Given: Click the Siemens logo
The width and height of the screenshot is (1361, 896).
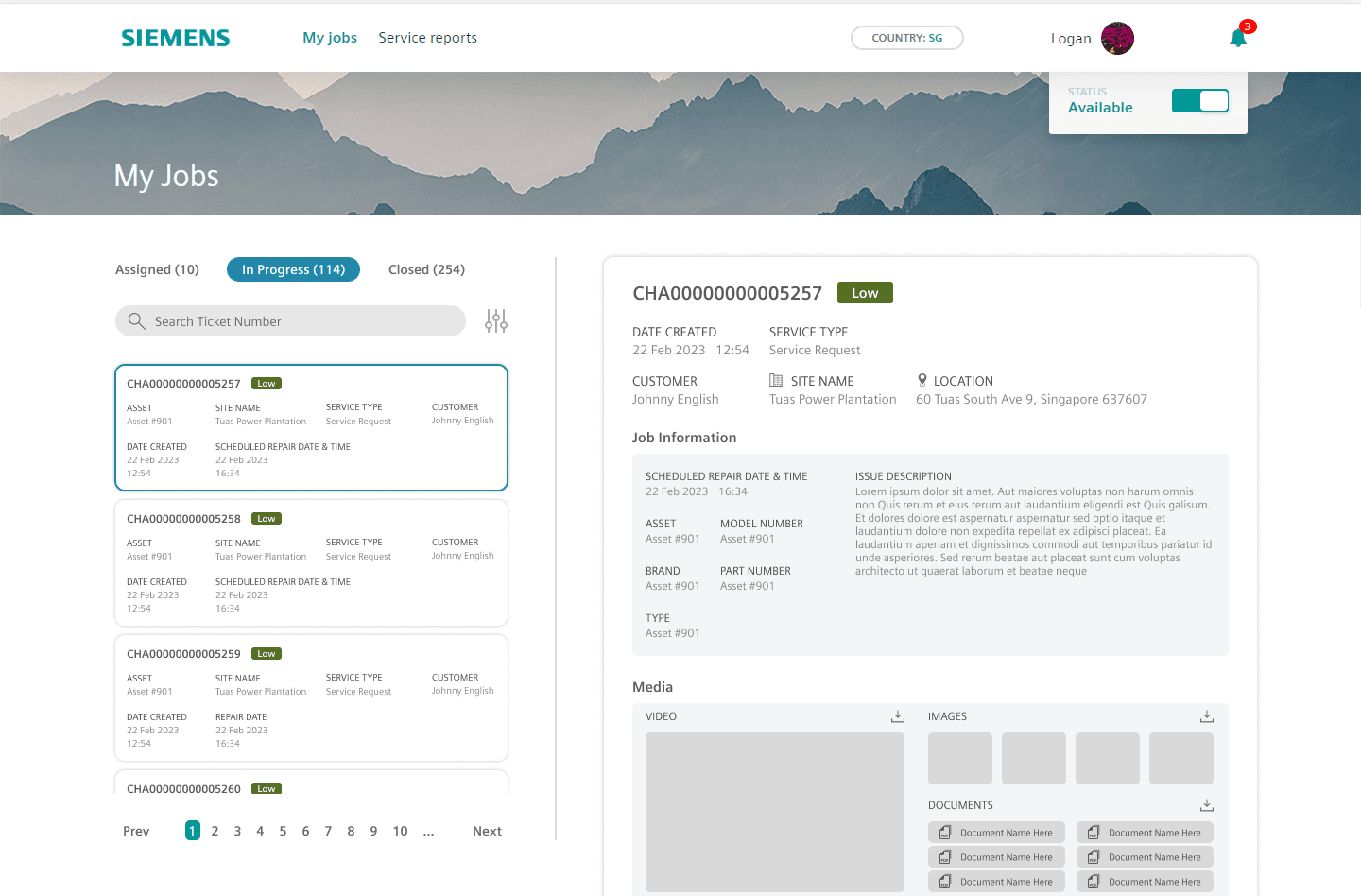Looking at the screenshot, I should pyautogui.click(x=176, y=38).
